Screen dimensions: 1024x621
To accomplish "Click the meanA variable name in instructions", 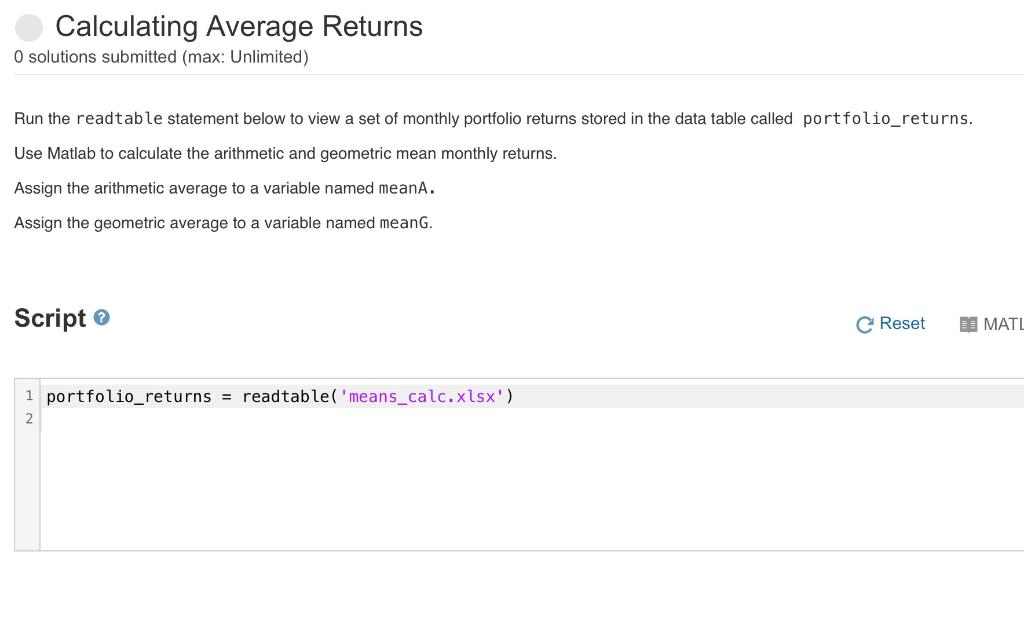I will [405, 188].
